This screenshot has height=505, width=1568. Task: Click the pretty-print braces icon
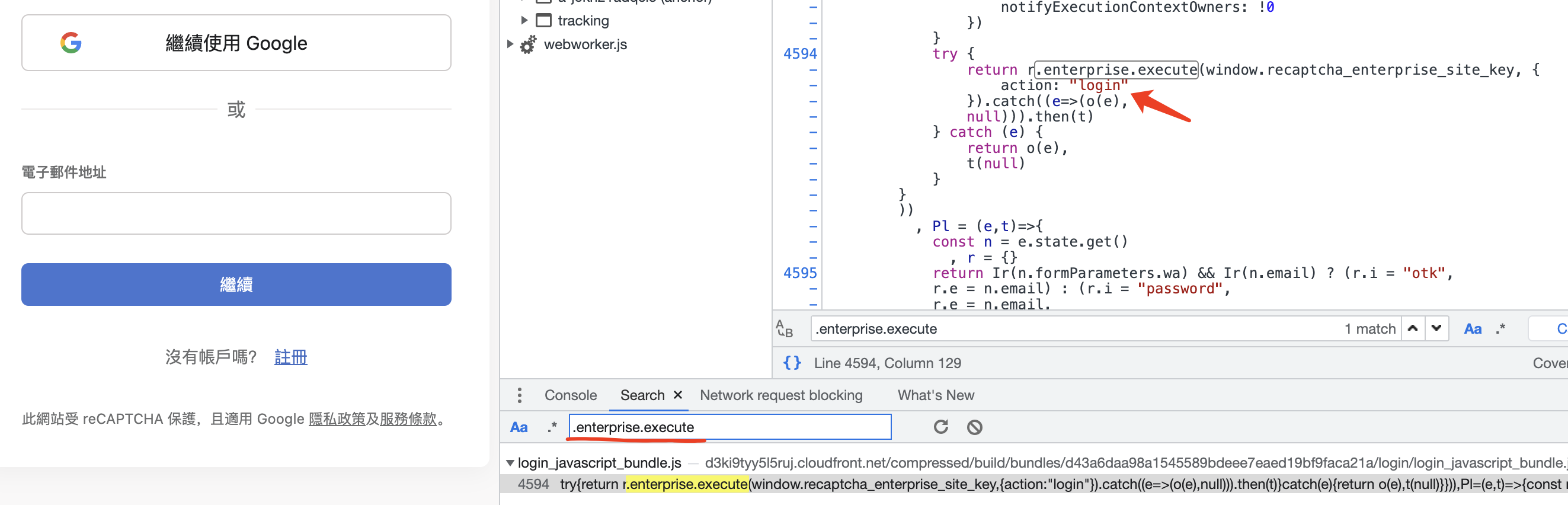tap(792, 363)
